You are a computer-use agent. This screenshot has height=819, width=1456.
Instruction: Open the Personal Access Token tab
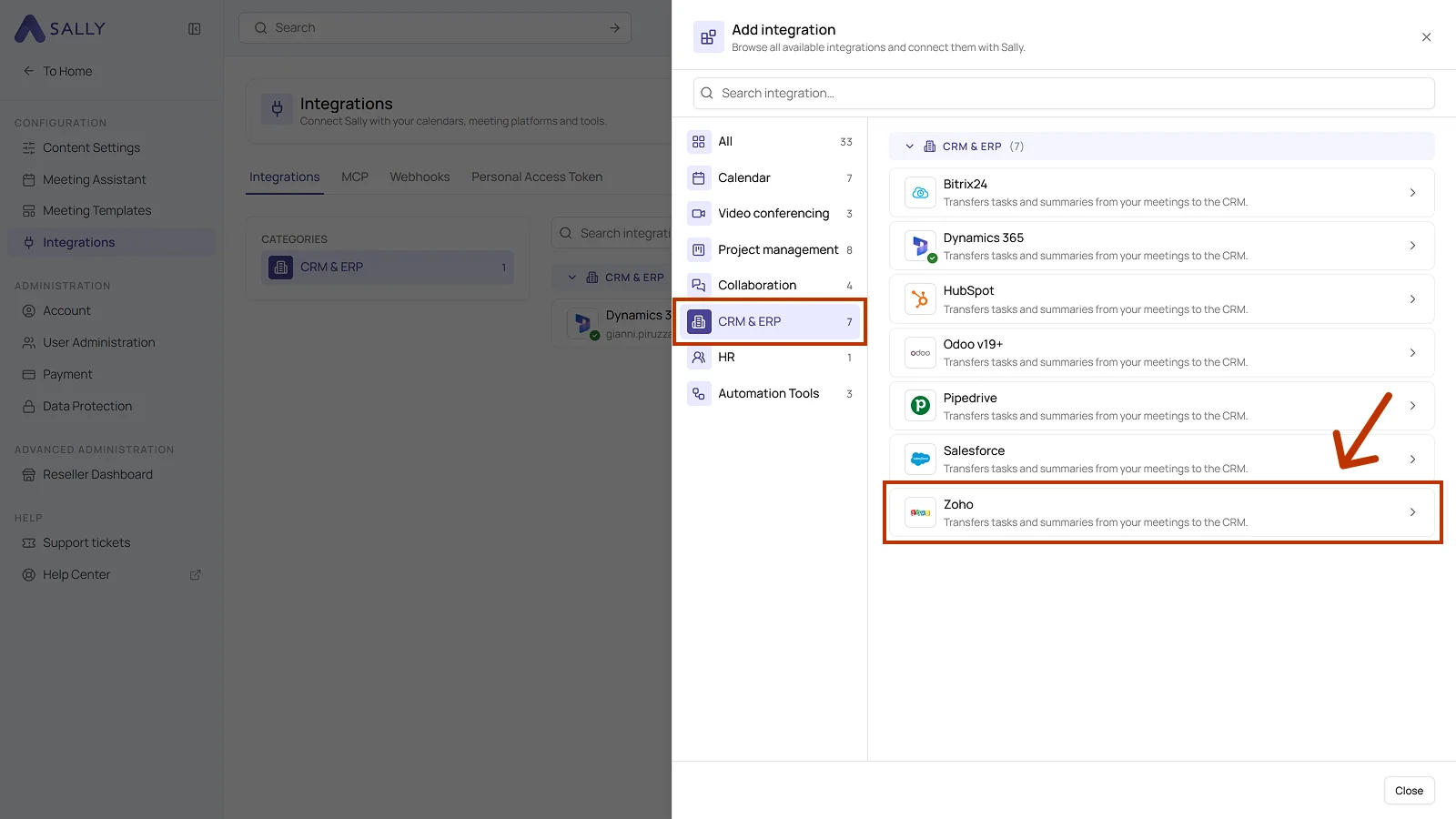pyautogui.click(x=537, y=177)
